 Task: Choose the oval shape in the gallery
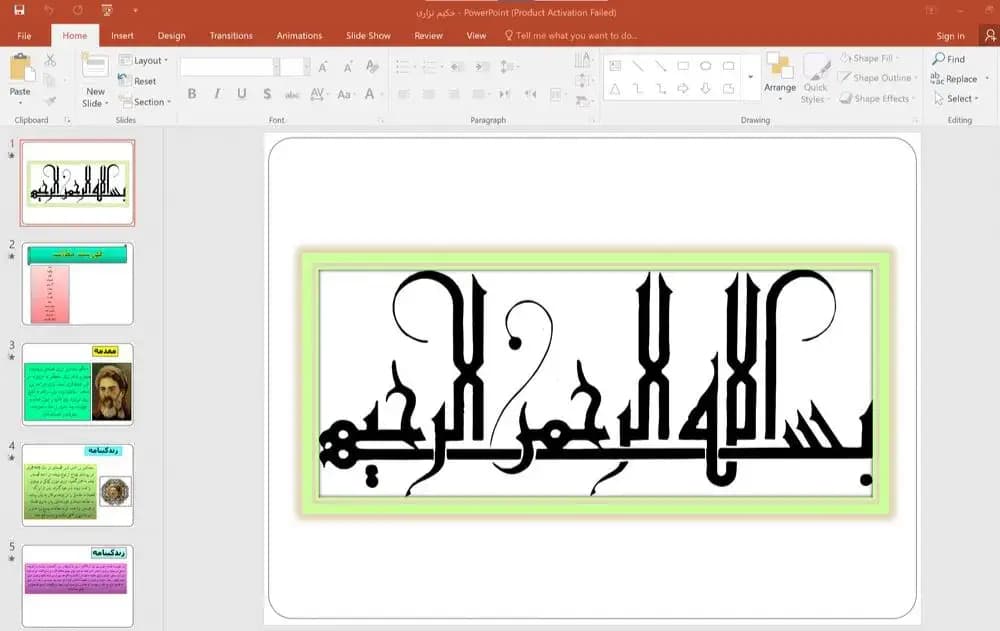[705, 66]
